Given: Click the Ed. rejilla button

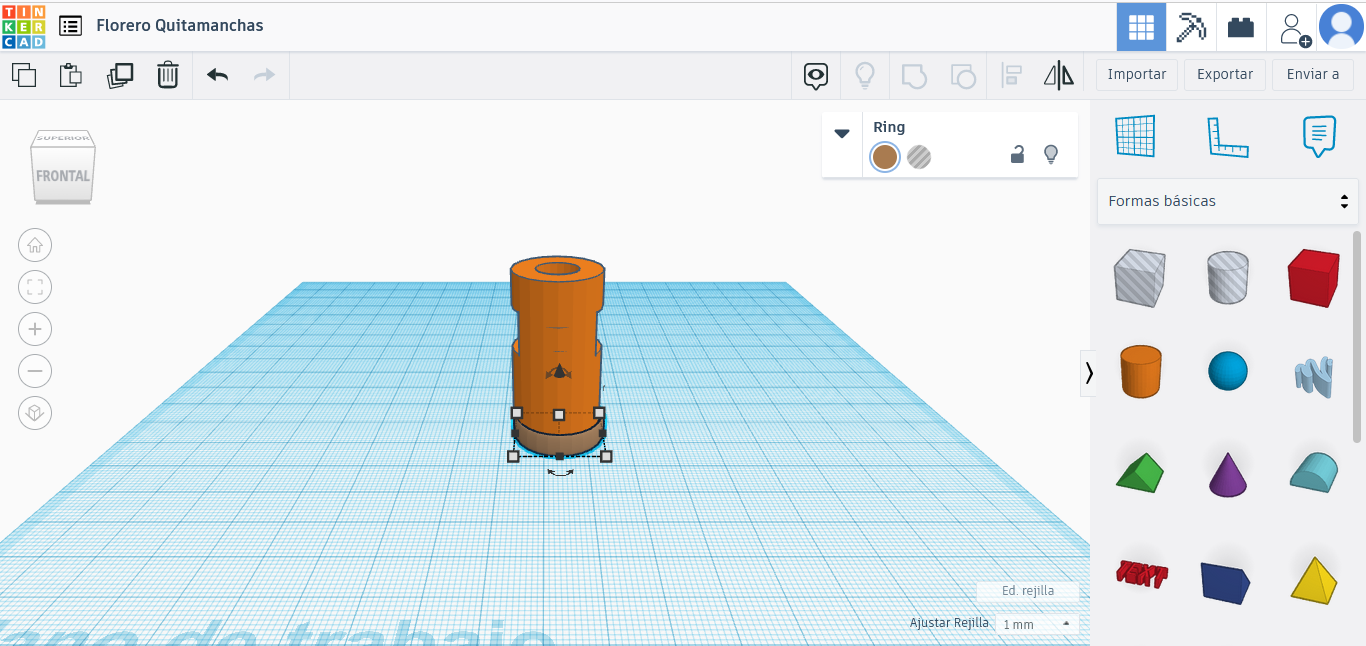Looking at the screenshot, I should coord(1028,591).
